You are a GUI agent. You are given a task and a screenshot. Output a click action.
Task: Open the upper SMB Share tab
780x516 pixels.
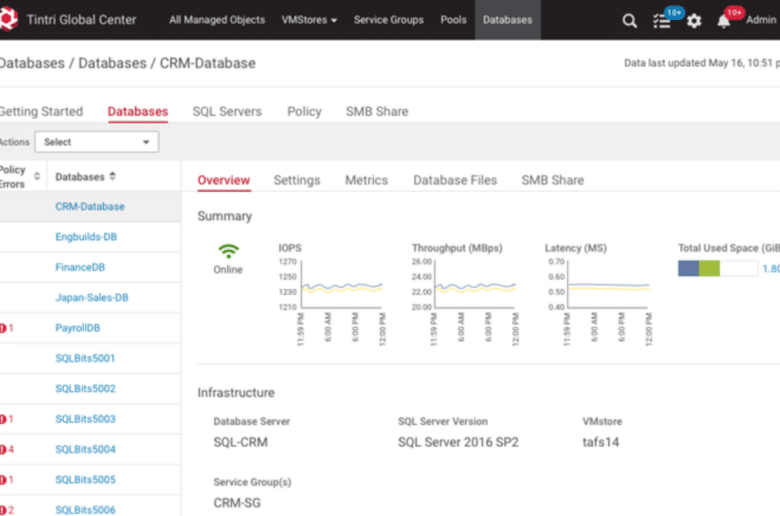click(377, 111)
